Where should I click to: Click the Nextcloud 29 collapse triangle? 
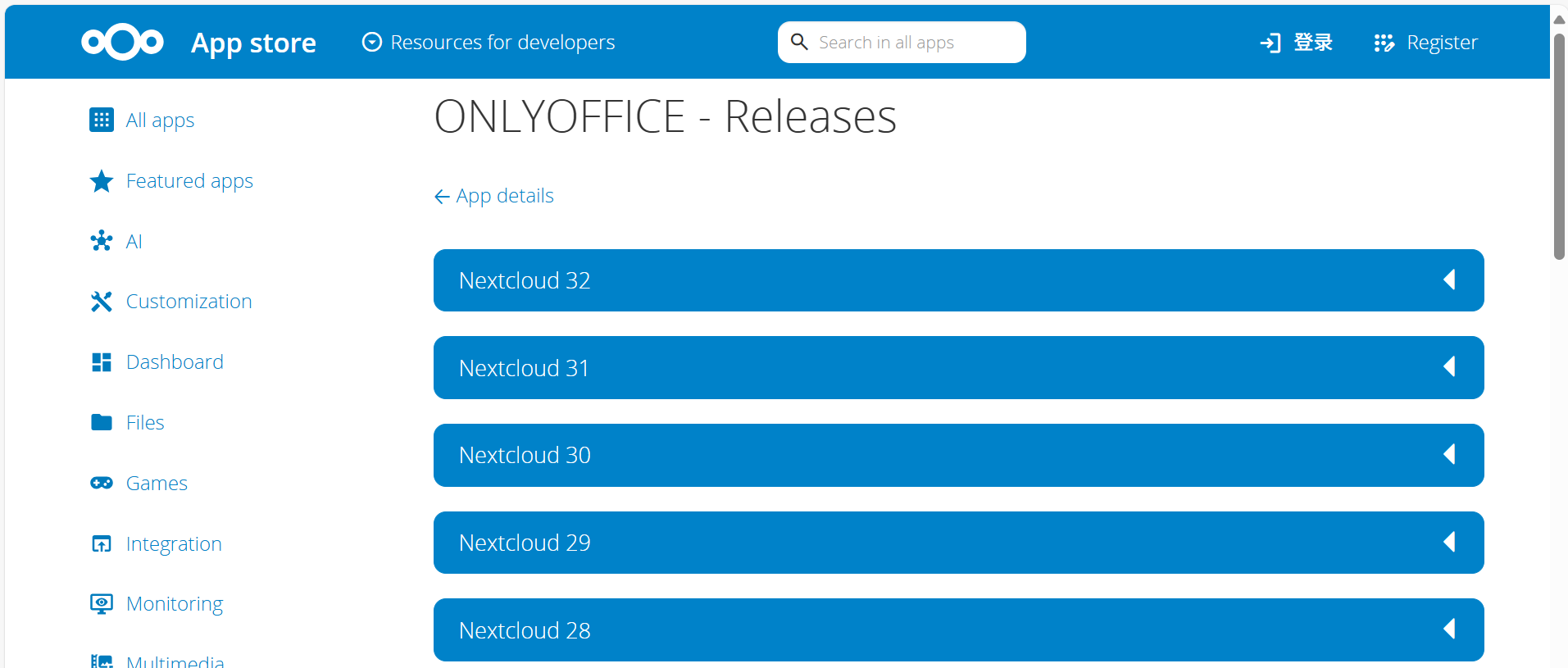pos(1449,542)
